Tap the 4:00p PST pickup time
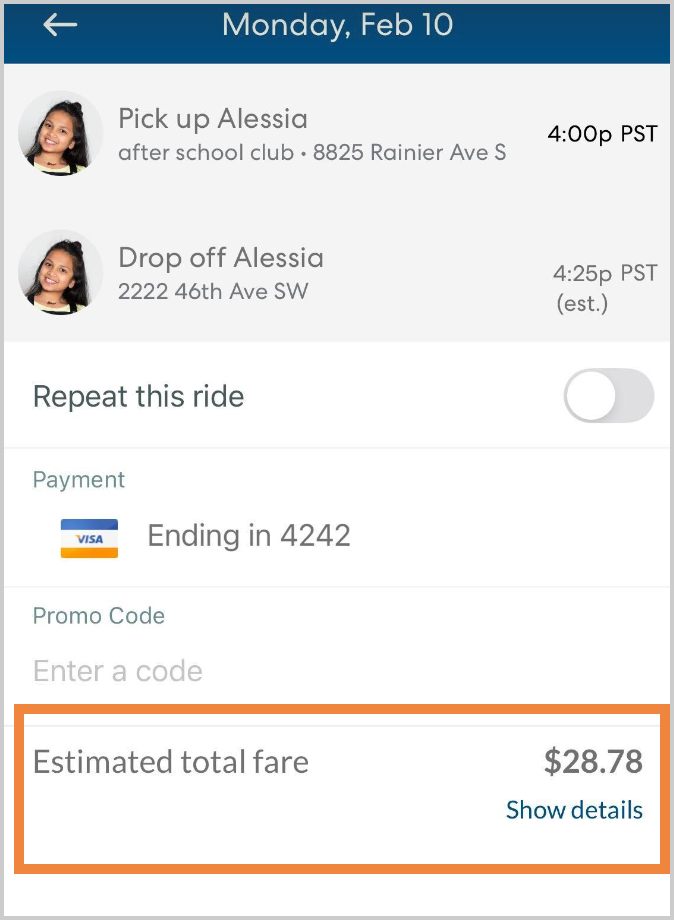This screenshot has width=674, height=920. (603, 133)
